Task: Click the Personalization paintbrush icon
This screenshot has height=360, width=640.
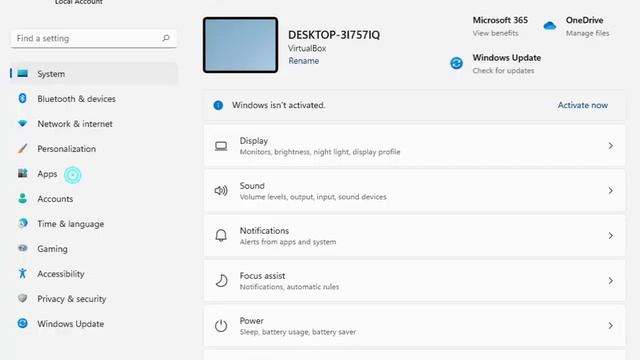Action: (x=22, y=148)
